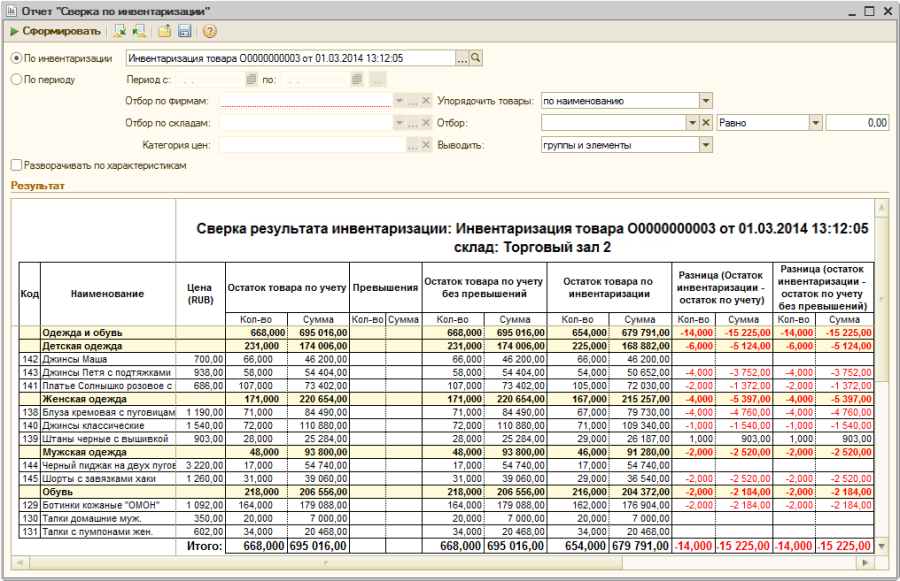Click the 0,00 filter value field

pos(858,123)
